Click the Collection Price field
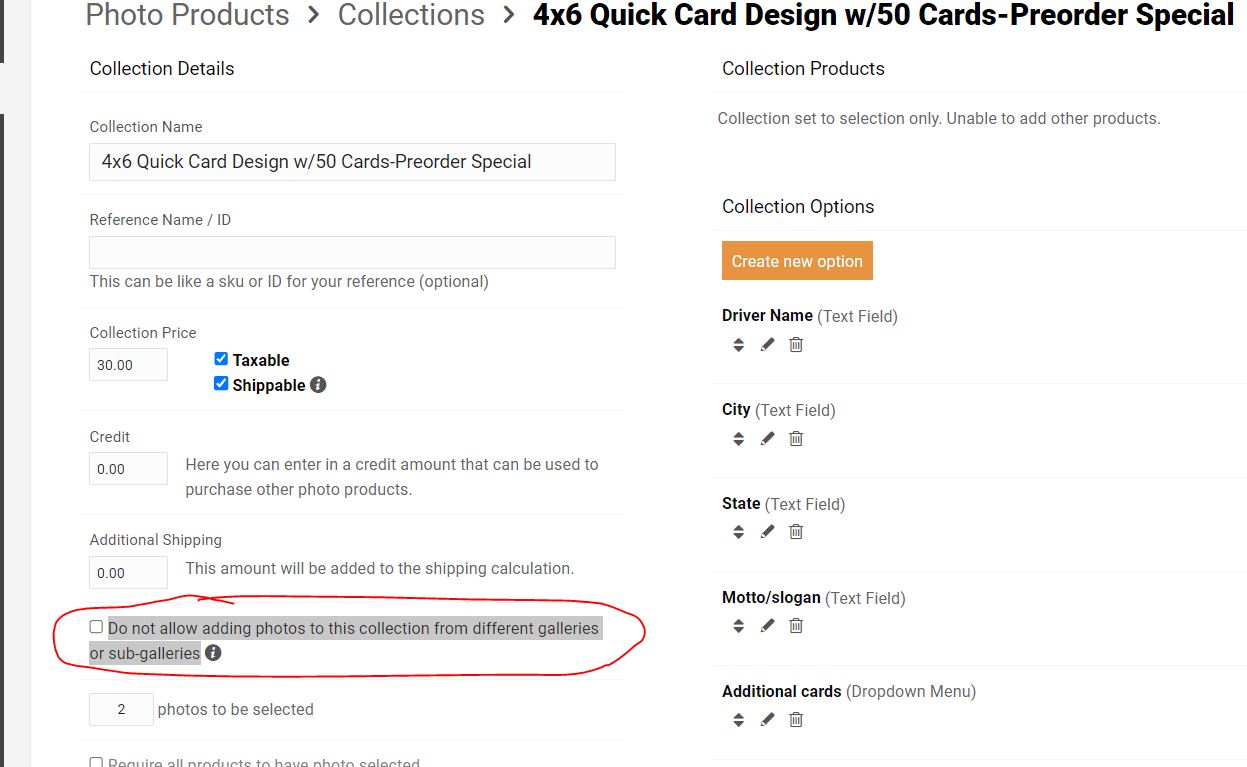This screenshot has height=767, width=1247. pos(129,365)
